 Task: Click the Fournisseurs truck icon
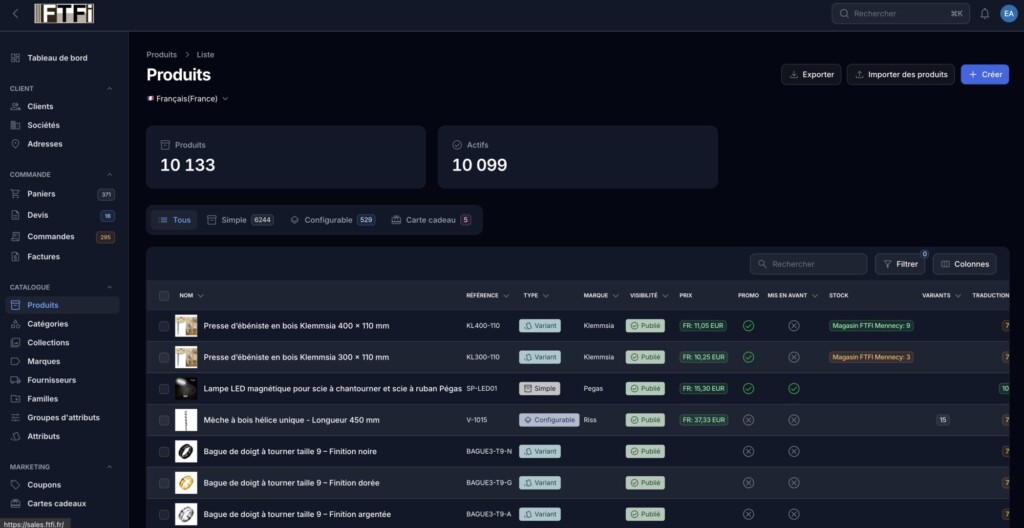click(x=16, y=380)
